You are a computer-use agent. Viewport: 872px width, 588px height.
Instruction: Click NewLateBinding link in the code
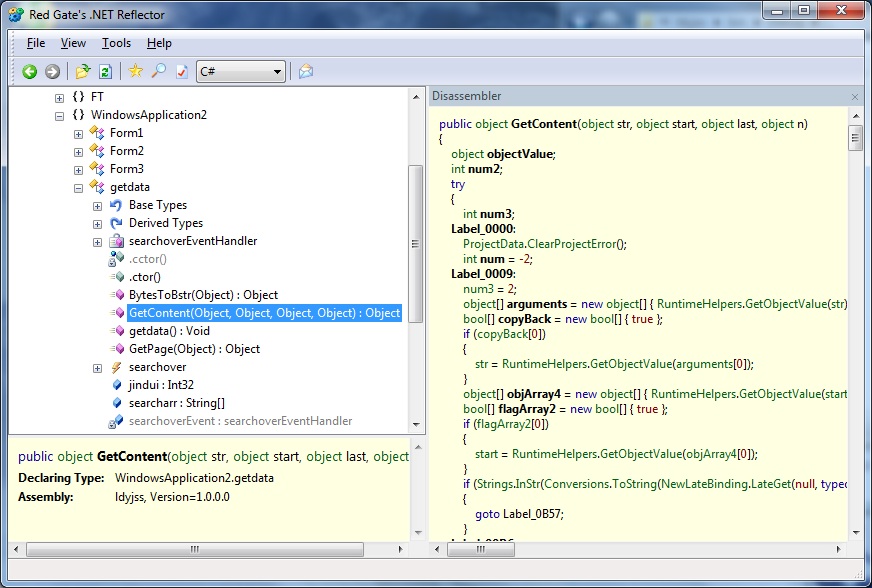[703, 484]
